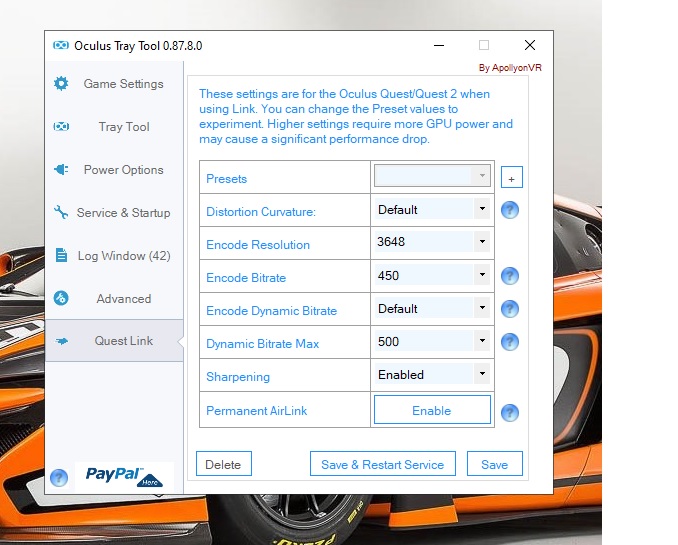Click the Permanent AirLink label
Viewport: 678px width, 545px height.
coord(256,410)
